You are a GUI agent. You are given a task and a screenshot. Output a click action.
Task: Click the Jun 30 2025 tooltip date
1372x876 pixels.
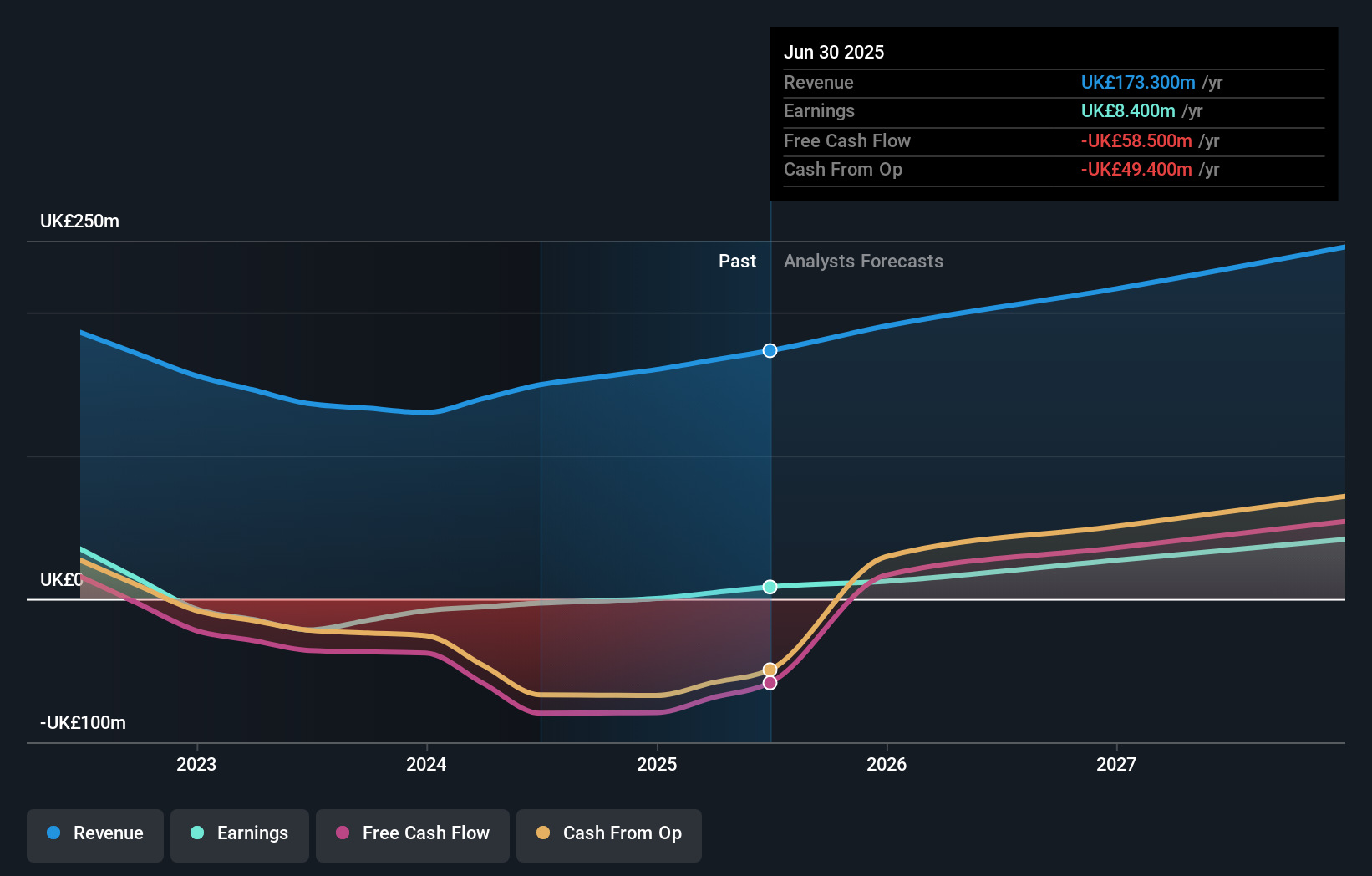pyautogui.click(x=834, y=52)
